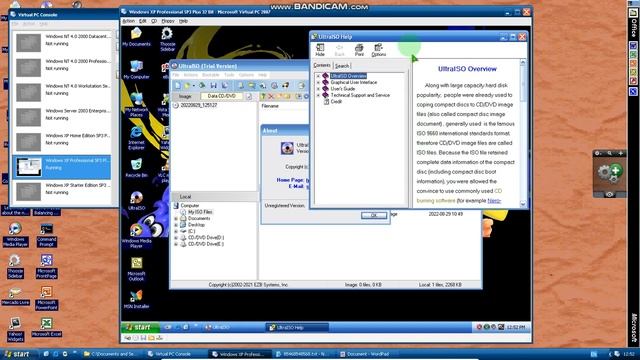Click the Print icon in UltraISO Help

[359, 50]
